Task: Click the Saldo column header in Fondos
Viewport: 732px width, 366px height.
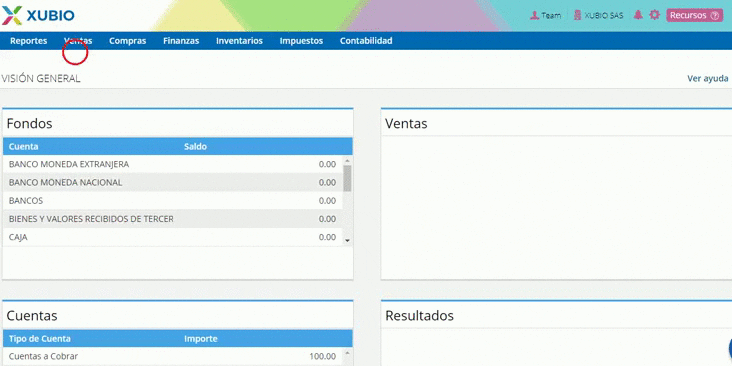Action: [x=195, y=146]
